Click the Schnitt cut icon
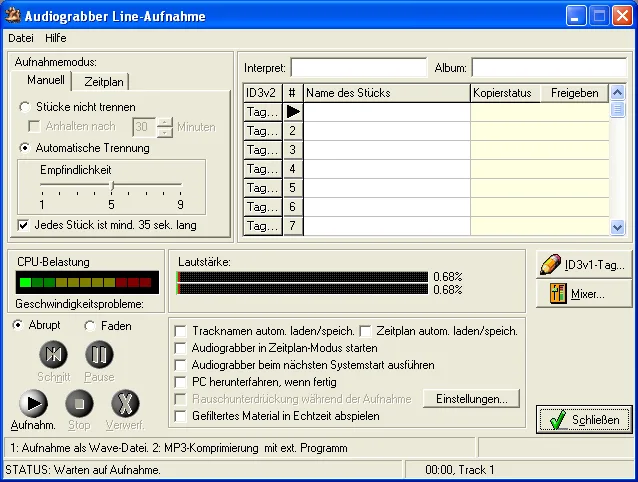Viewport: 638px width, 482px height. (x=53, y=354)
